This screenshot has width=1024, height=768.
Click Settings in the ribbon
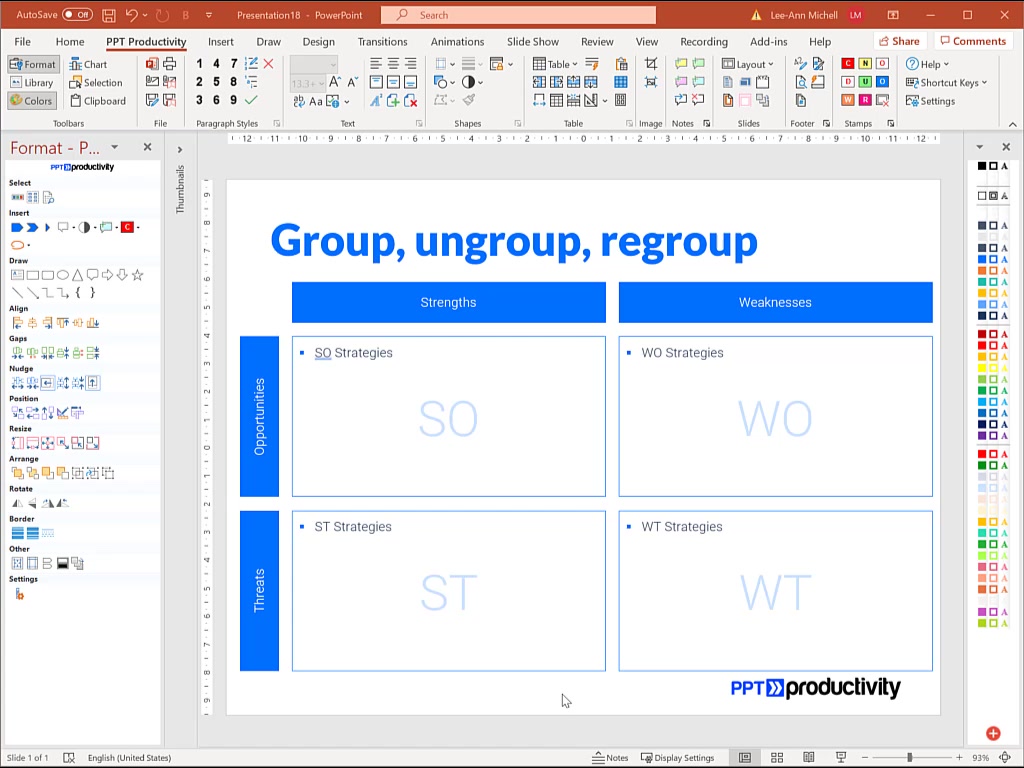point(930,101)
